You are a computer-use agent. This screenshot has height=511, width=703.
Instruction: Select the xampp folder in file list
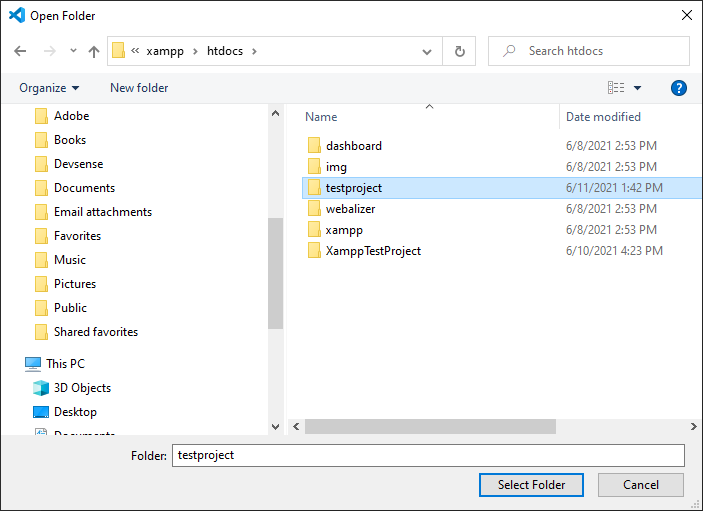click(344, 230)
